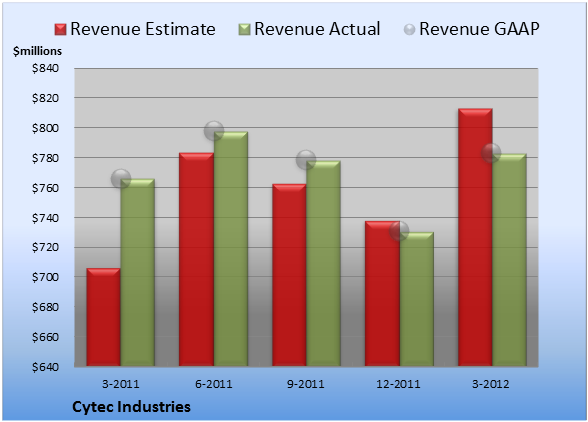588x422 pixels.
Task: Click the '$700' y-axis value
Action: pos(45,277)
